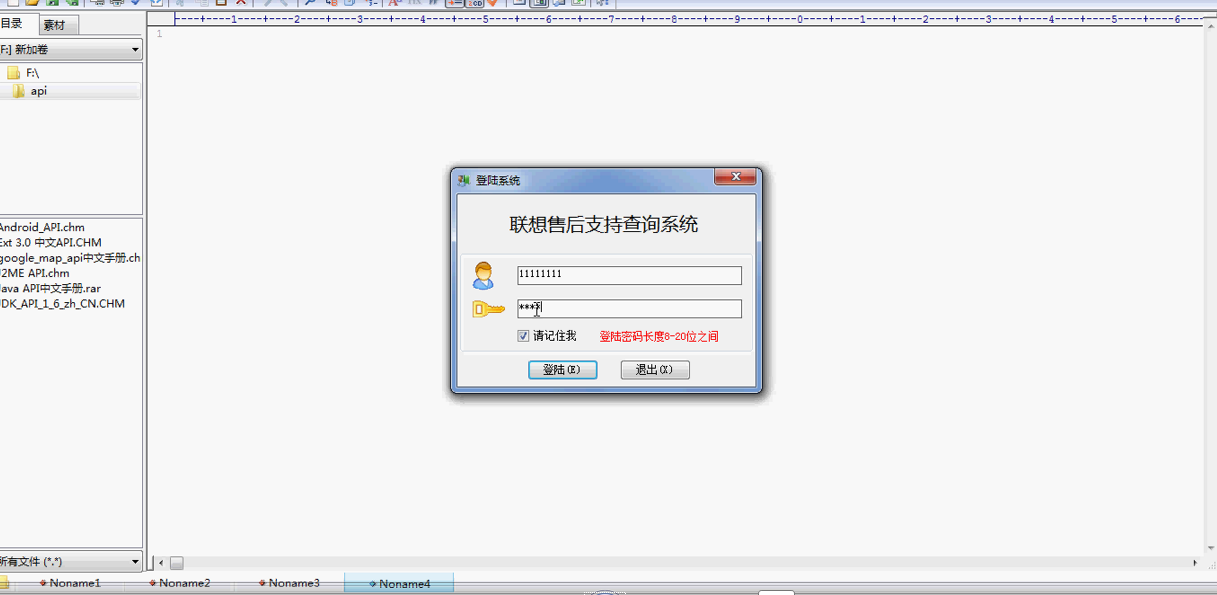Click the golden key password icon

pyautogui.click(x=488, y=309)
